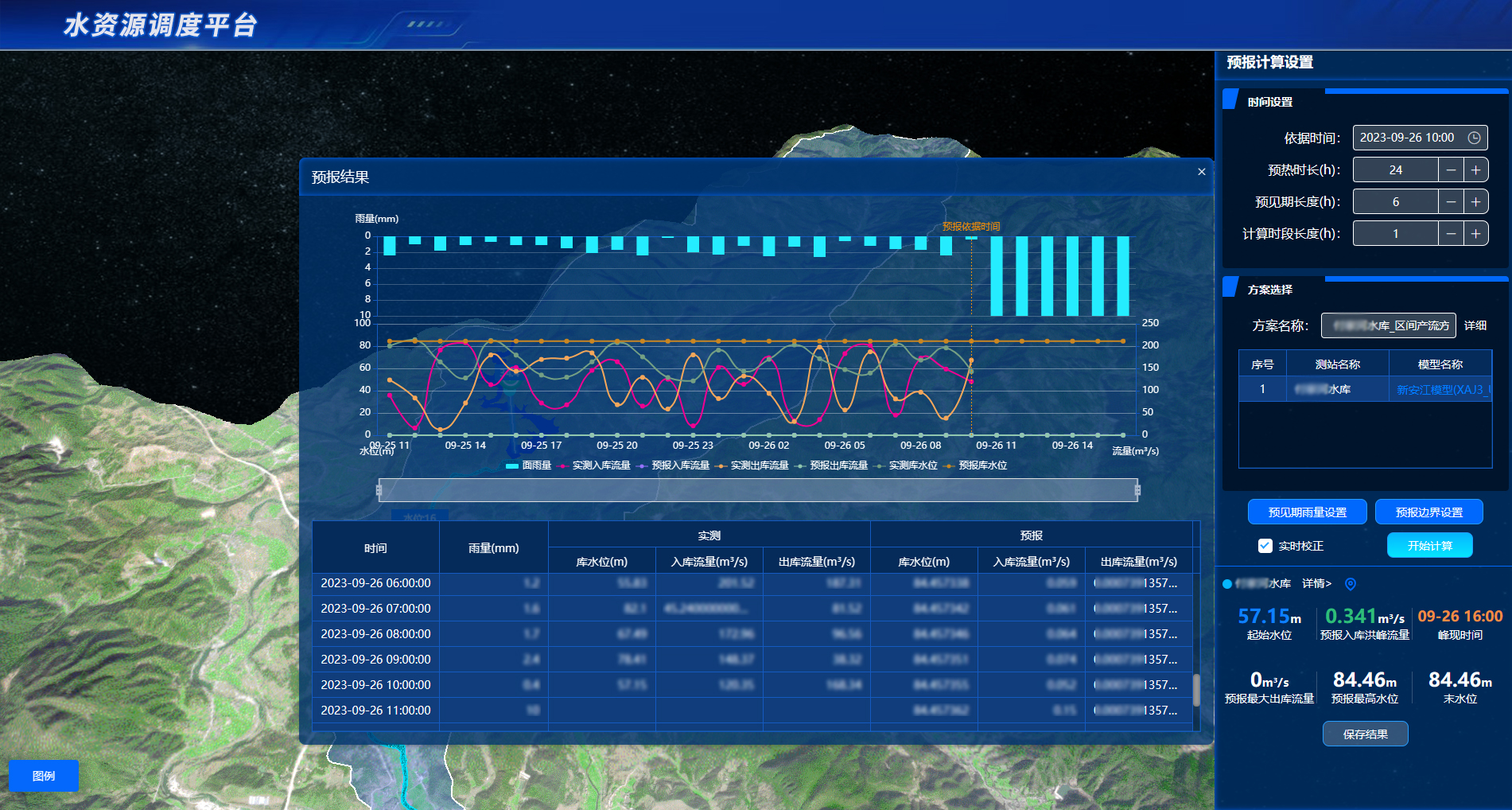Decrease 计算时段长度 with minus button
Screen dimensions: 1512x810
click(1451, 234)
